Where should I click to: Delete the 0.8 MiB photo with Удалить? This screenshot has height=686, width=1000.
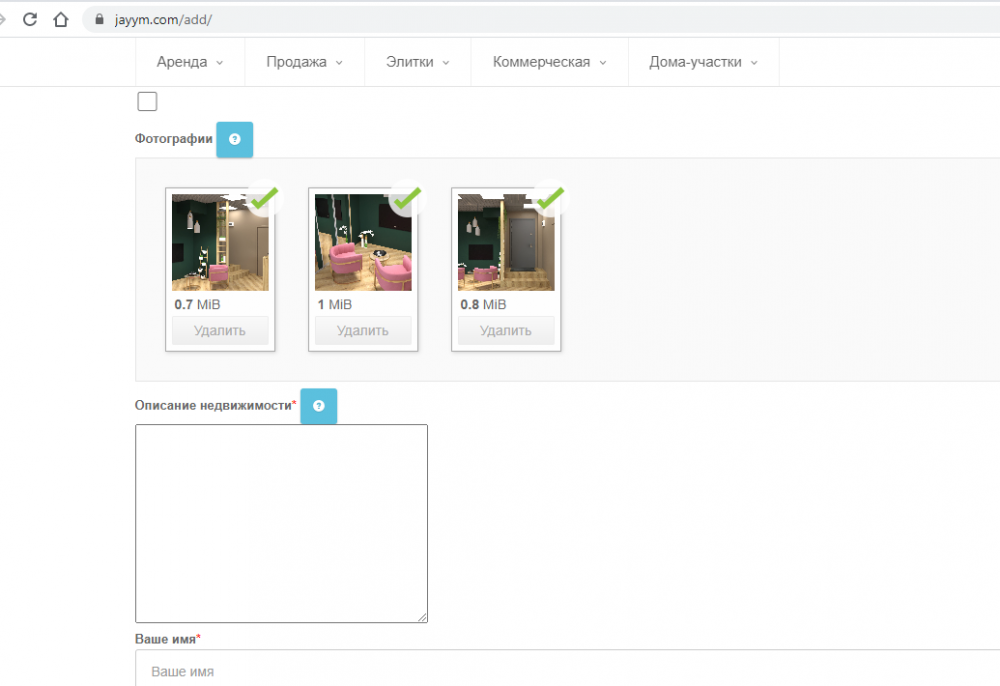click(506, 331)
